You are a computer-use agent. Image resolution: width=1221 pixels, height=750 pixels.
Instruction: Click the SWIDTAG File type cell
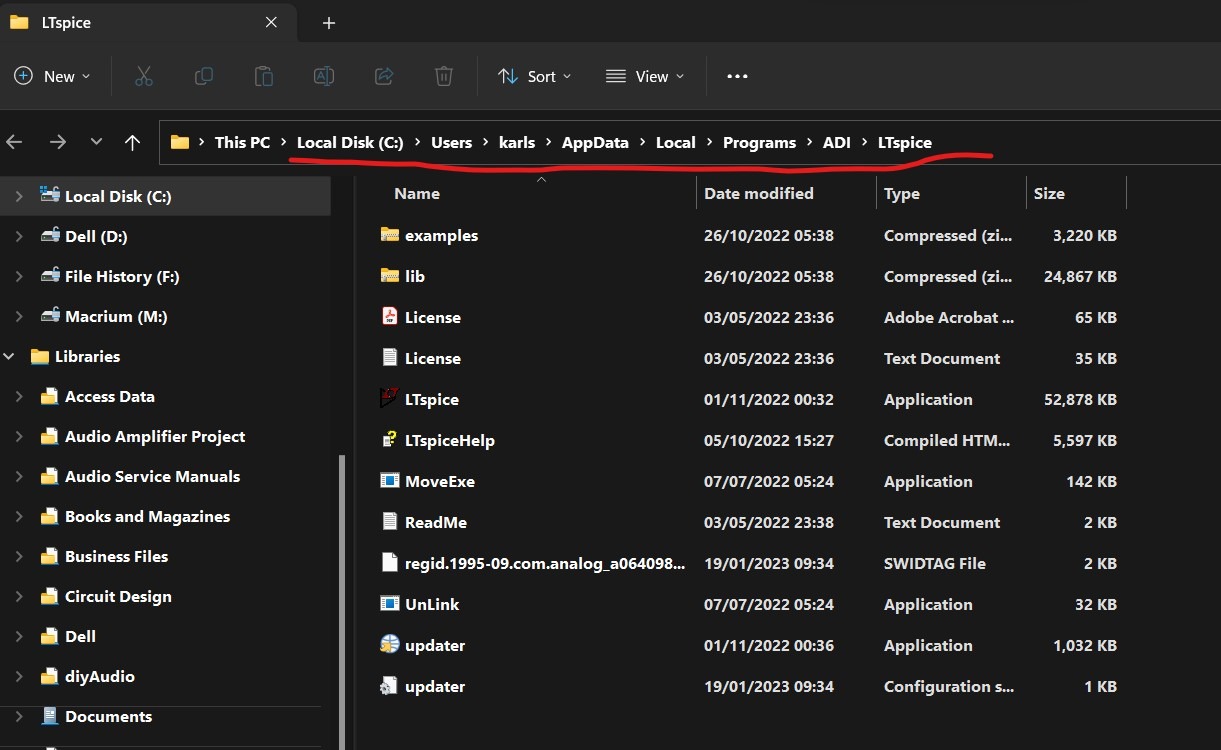935,563
